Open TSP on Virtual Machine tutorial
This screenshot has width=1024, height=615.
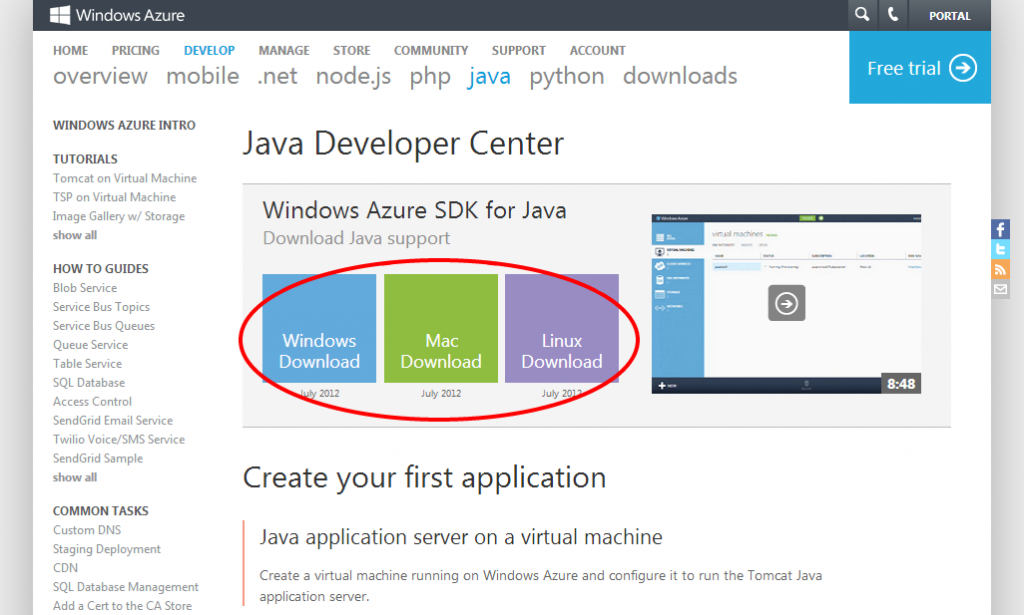pos(114,197)
